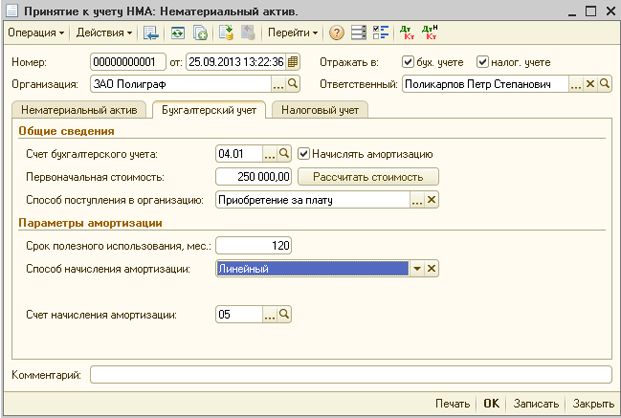Switch to Нематериальный актив tab
Image resolution: width=621 pixels, height=418 pixels.
pos(79,110)
